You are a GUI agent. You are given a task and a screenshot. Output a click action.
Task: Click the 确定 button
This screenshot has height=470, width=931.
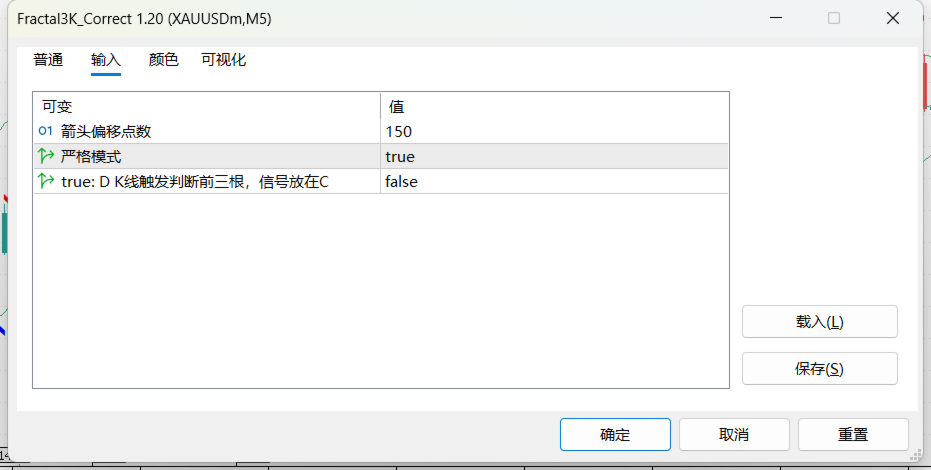615,434
